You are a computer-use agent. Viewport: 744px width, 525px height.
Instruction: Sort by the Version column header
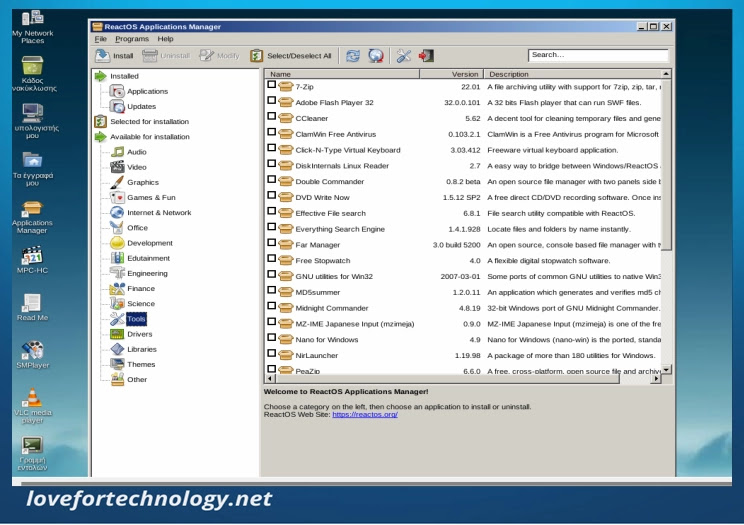pyautogui.click(x=451, y=74)
